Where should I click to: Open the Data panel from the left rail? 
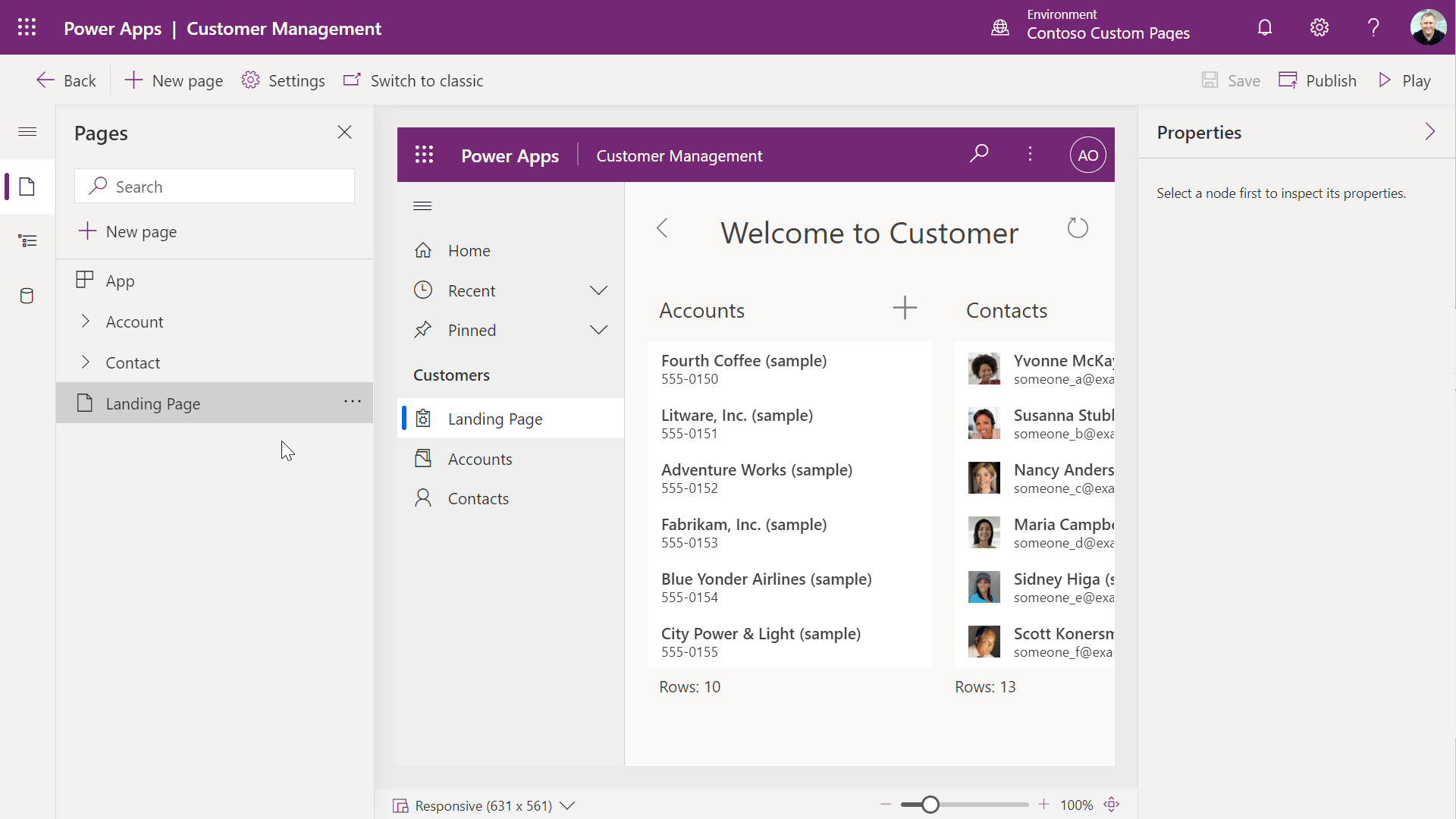[27, 296]
